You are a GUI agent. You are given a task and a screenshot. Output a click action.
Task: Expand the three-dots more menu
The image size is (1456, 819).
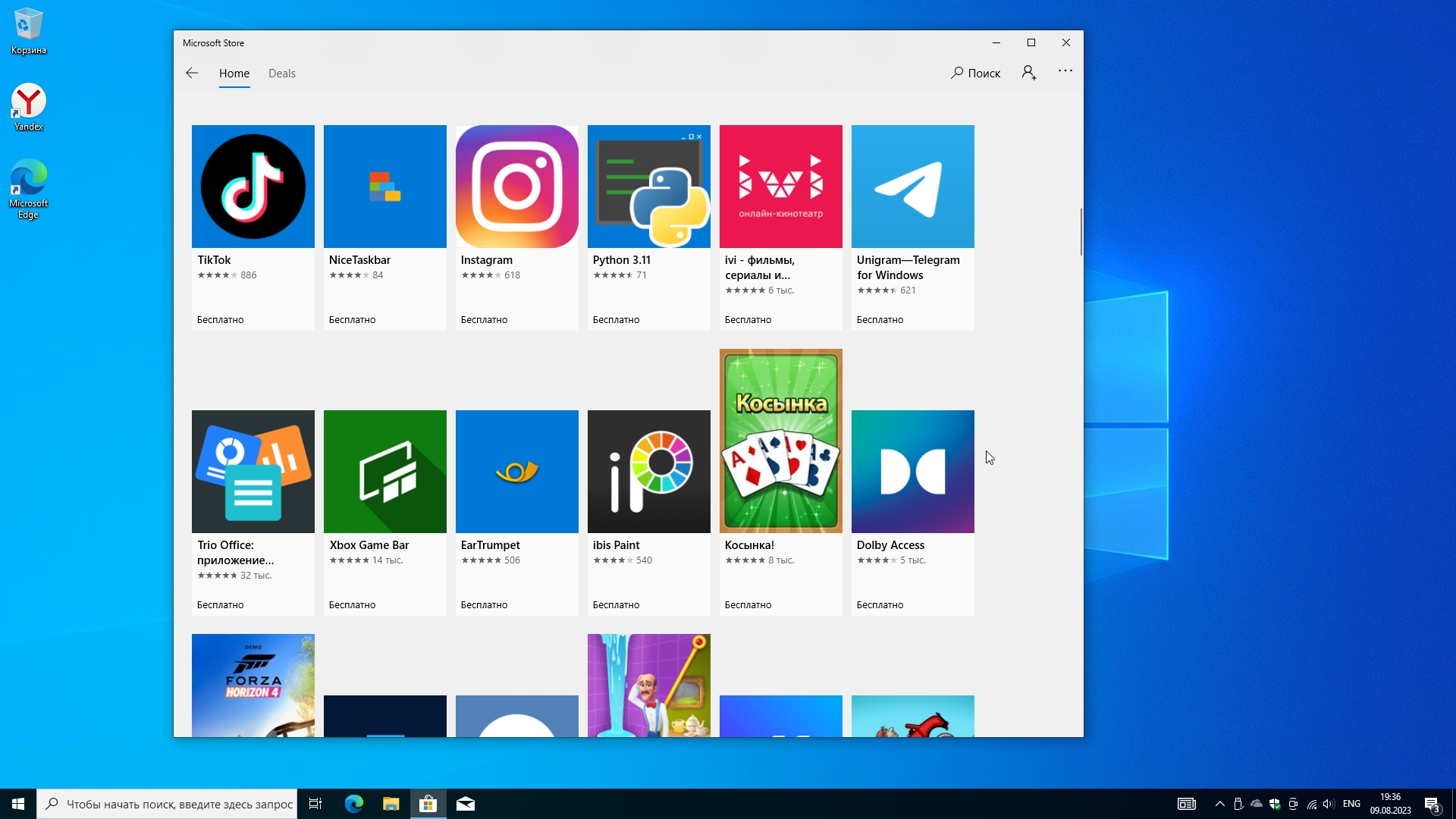1065,71
